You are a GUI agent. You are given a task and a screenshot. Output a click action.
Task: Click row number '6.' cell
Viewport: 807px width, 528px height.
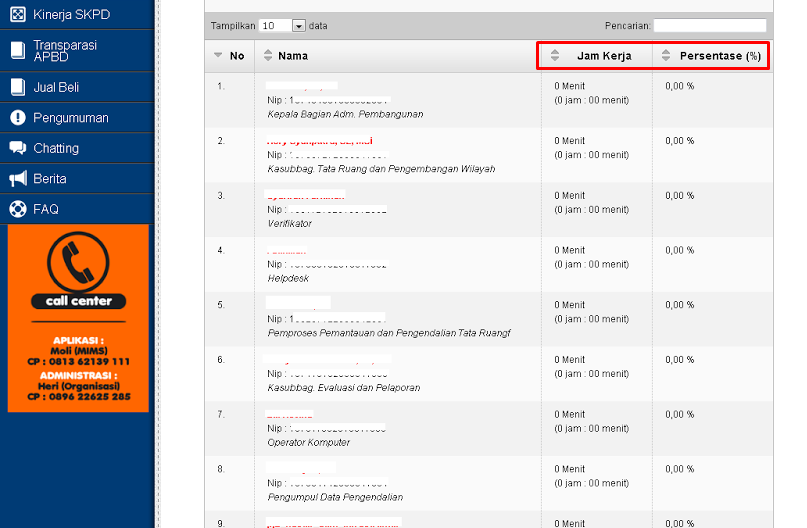(221, 360)
